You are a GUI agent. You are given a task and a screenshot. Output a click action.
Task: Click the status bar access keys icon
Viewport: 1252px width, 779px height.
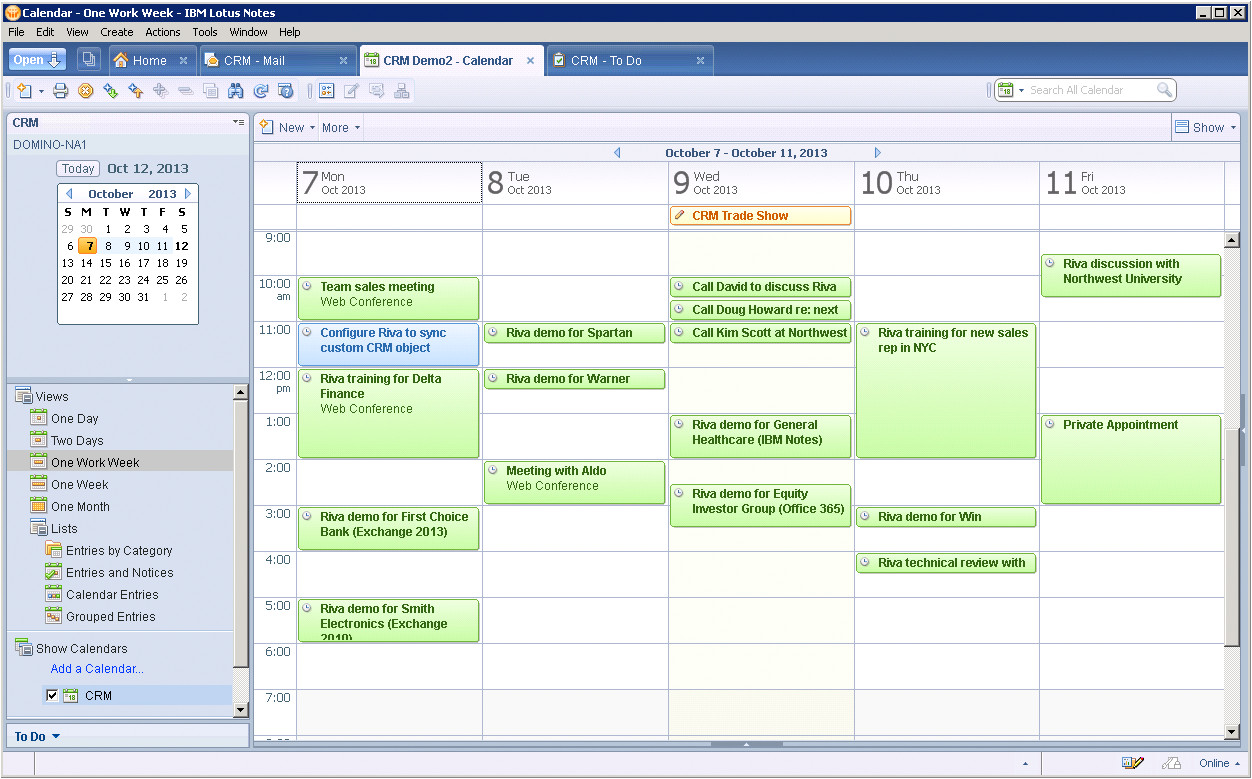[1172, 763]
